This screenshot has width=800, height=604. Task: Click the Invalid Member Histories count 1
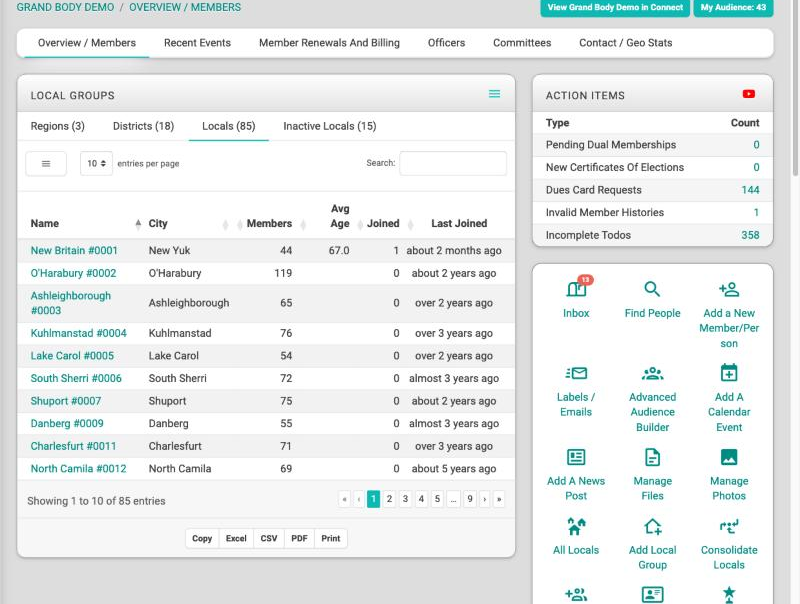point(756,213)
